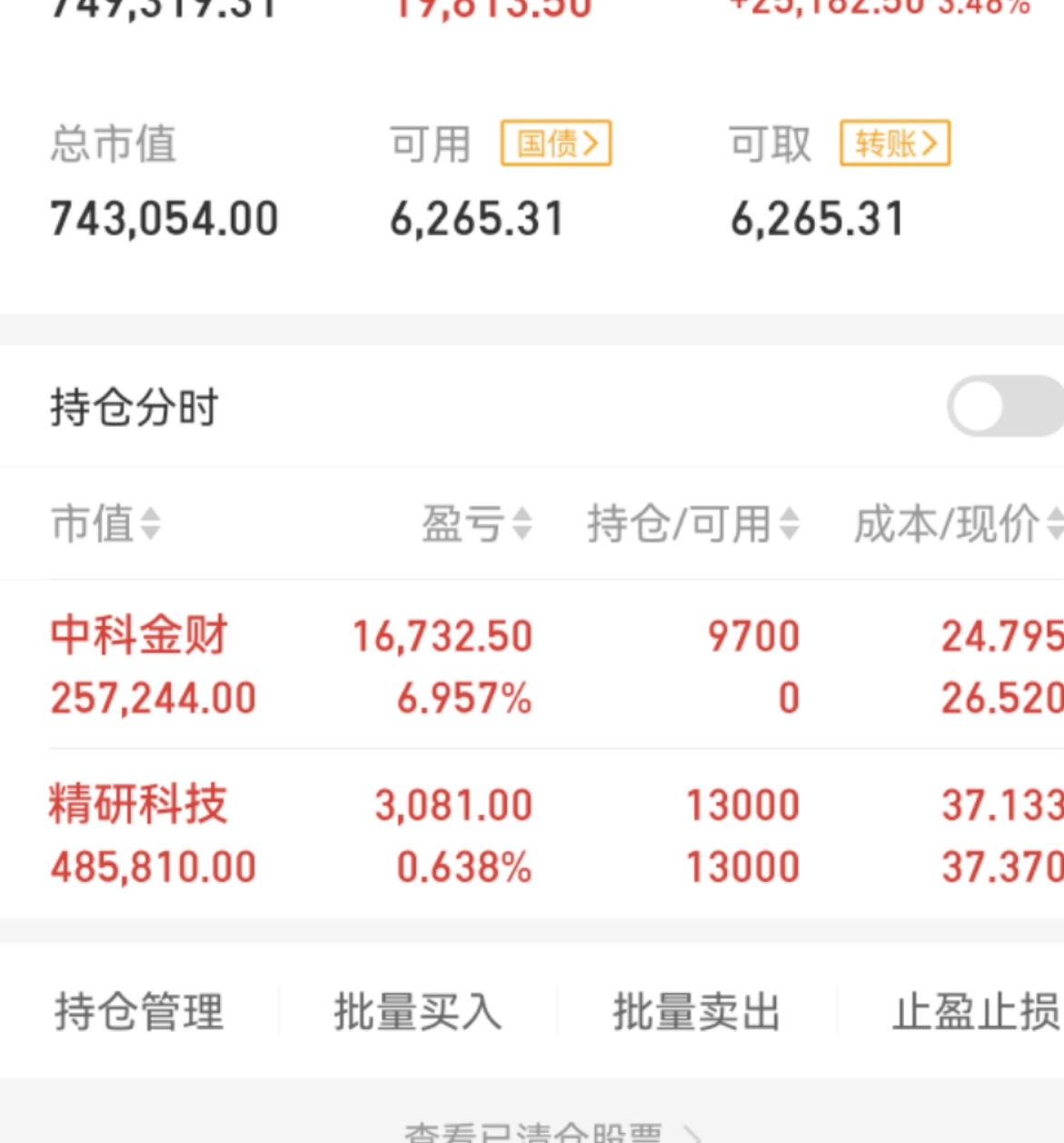Open the 中科金财 stock row
Viewport: 1064px width, 1143px height.
pyautogui.click(x=532, y=665)
